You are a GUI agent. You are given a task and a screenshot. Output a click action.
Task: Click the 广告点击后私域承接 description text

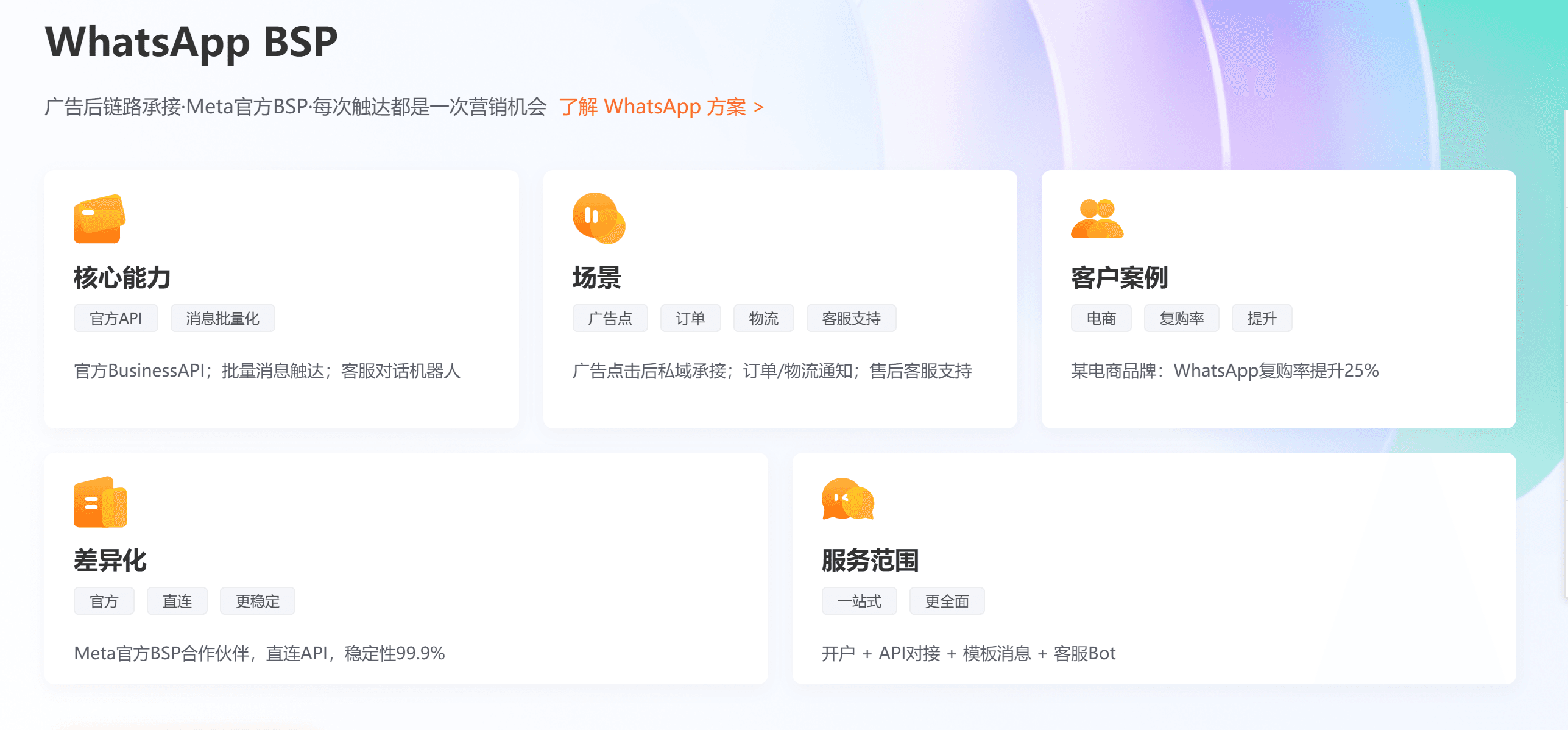pyautogui.click(x=772, y=370)
